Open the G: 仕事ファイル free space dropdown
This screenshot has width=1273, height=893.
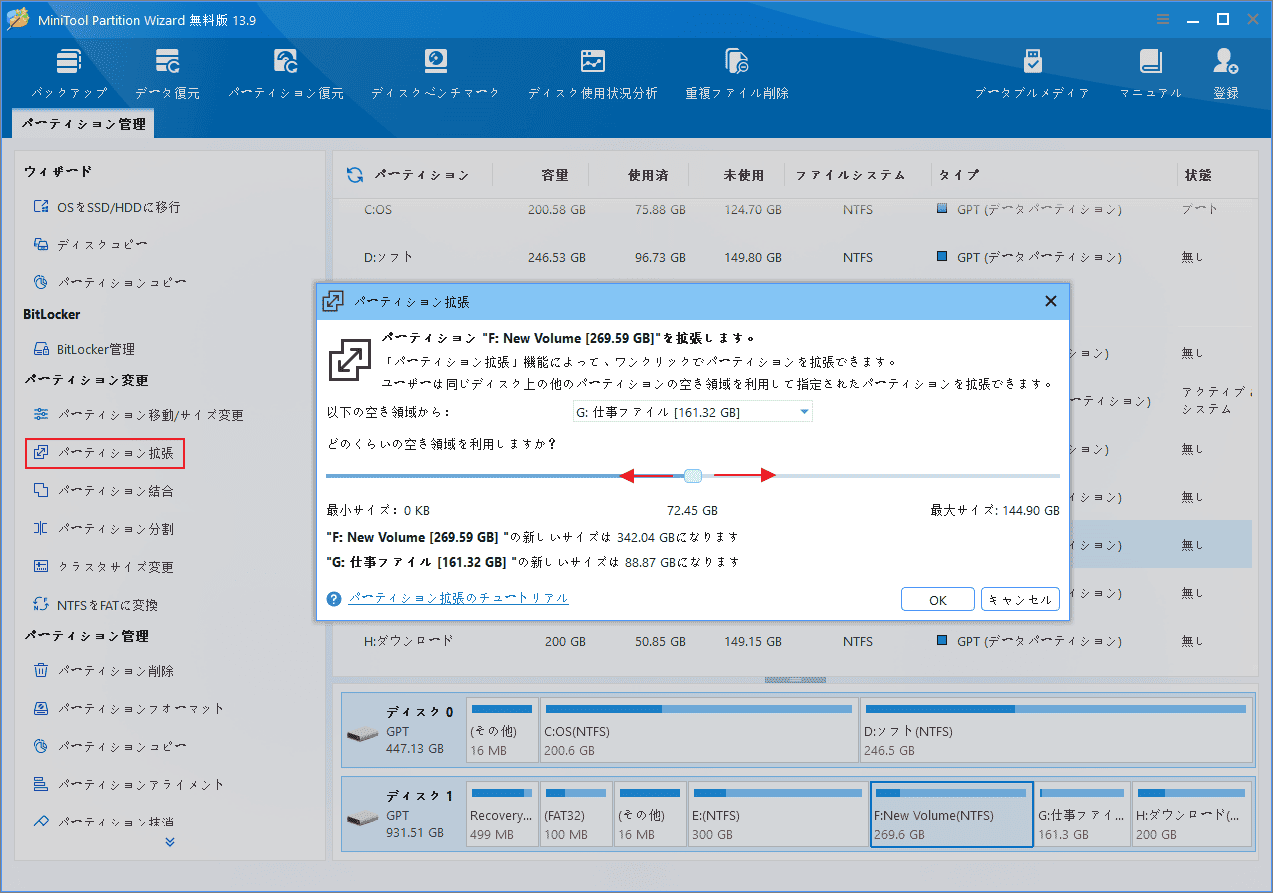point(692,412)
